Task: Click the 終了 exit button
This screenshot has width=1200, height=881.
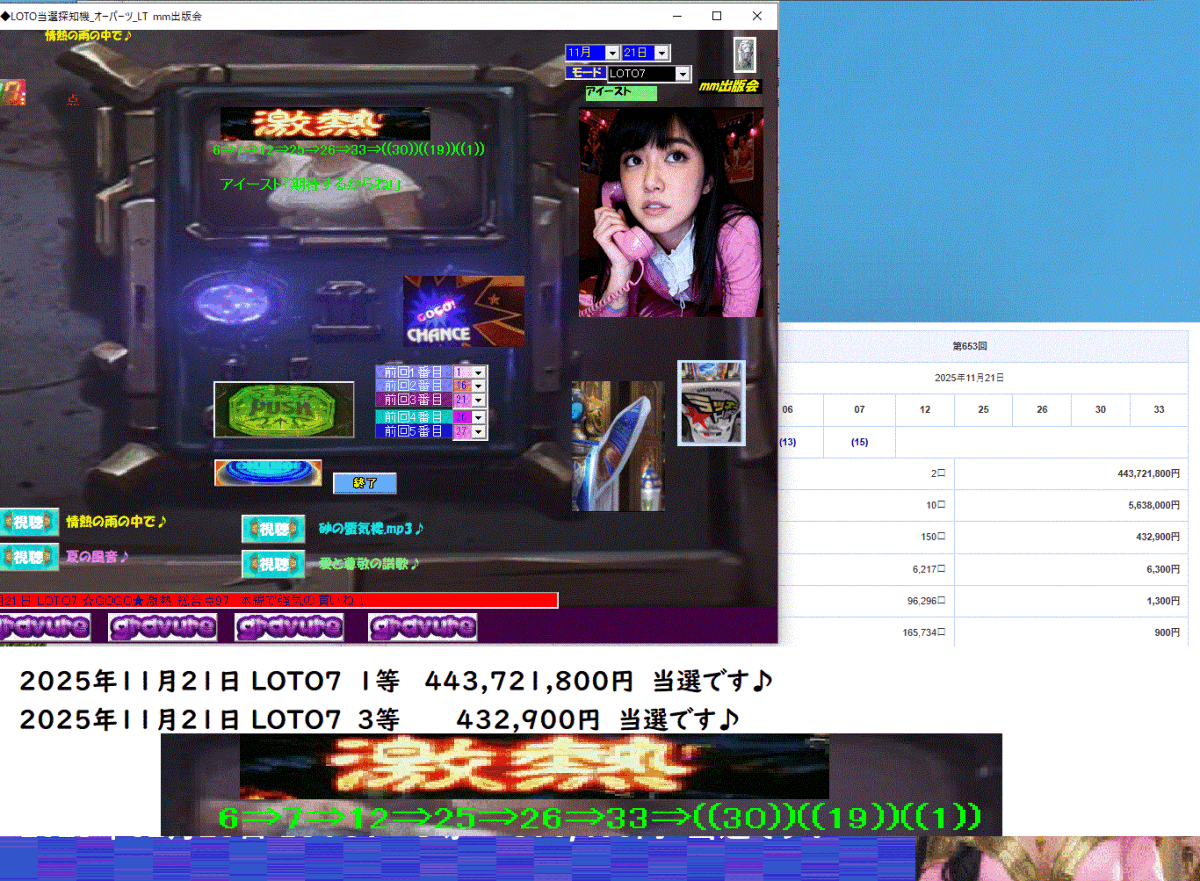Action: tap(365, 483)
